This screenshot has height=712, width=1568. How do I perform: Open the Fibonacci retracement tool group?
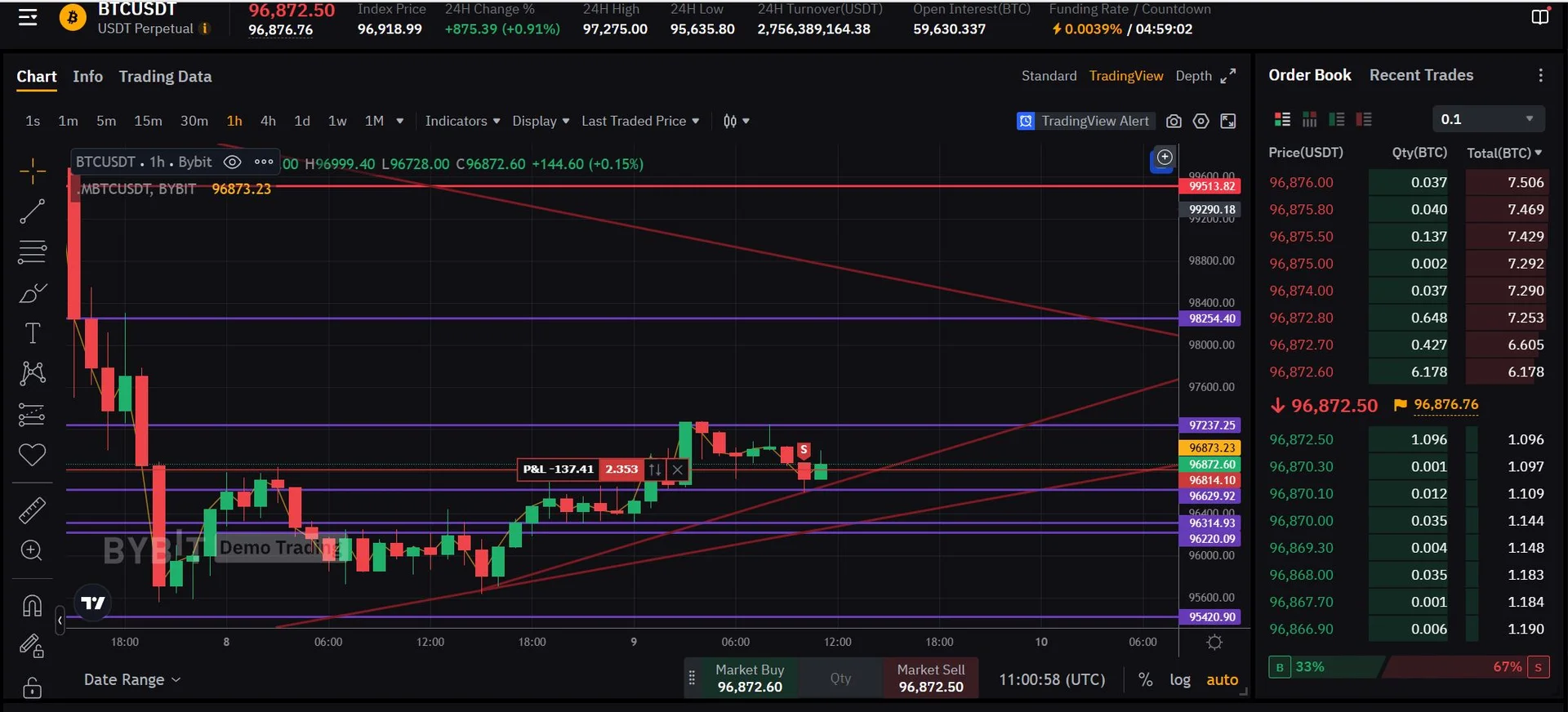pos(33,251)
